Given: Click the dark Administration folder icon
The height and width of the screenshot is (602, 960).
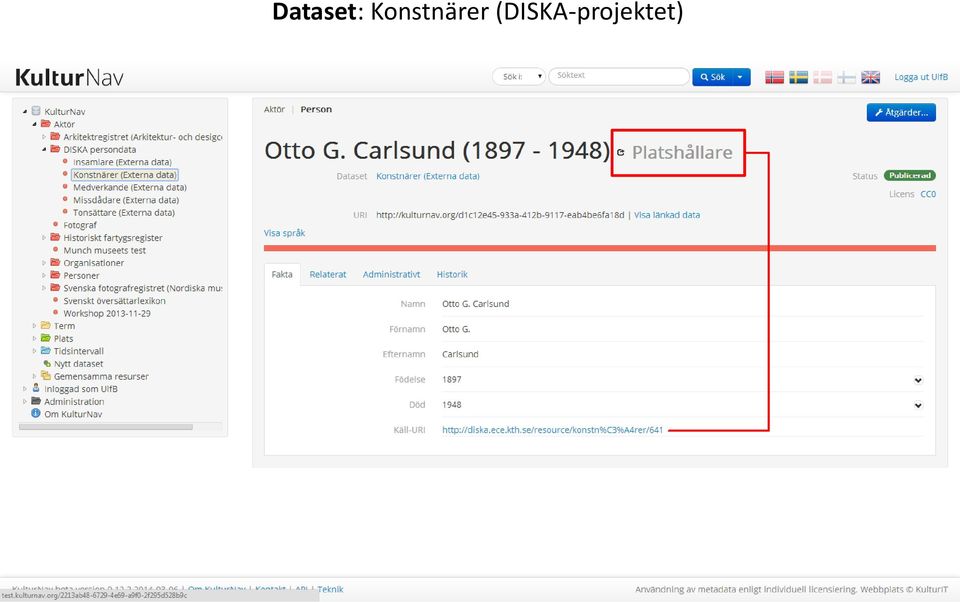Looking at the screenshot, I should (x=36, y=401).
